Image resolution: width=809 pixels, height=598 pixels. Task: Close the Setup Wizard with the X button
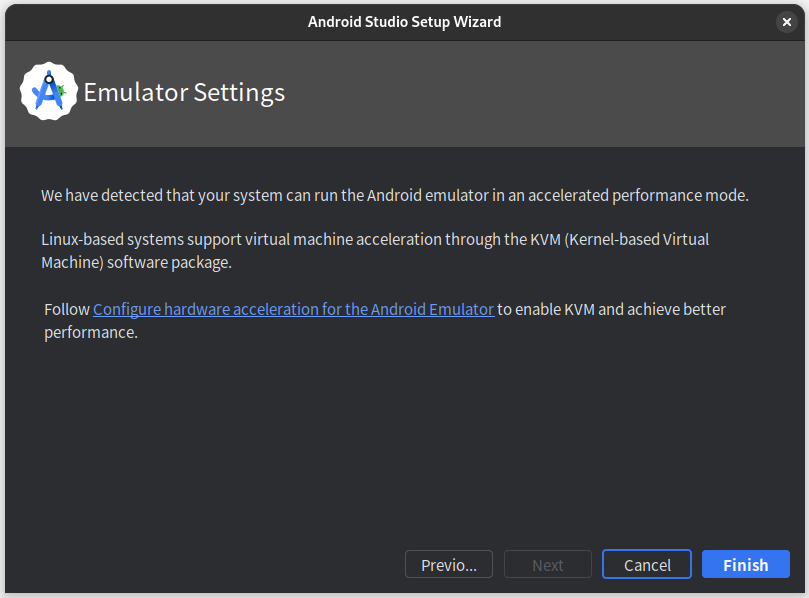pyautogui.click(x=787, y=22)
